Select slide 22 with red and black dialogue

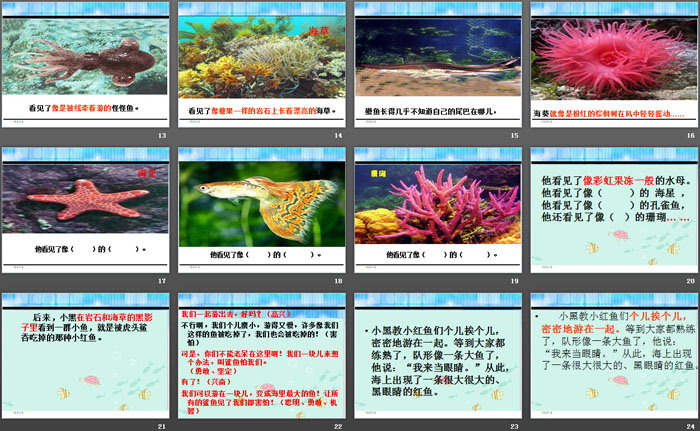(x=262, y=356)
